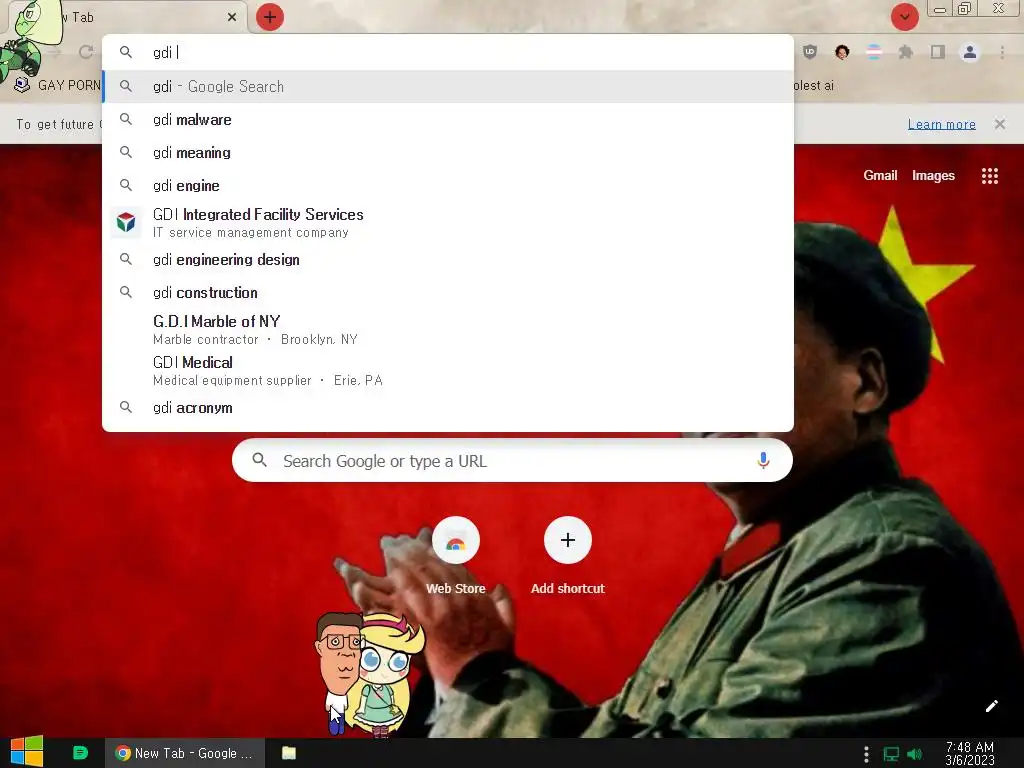Open the uBlock Origin extension shield icon
Screen dimensions: 1024x768
click(810, 52)
